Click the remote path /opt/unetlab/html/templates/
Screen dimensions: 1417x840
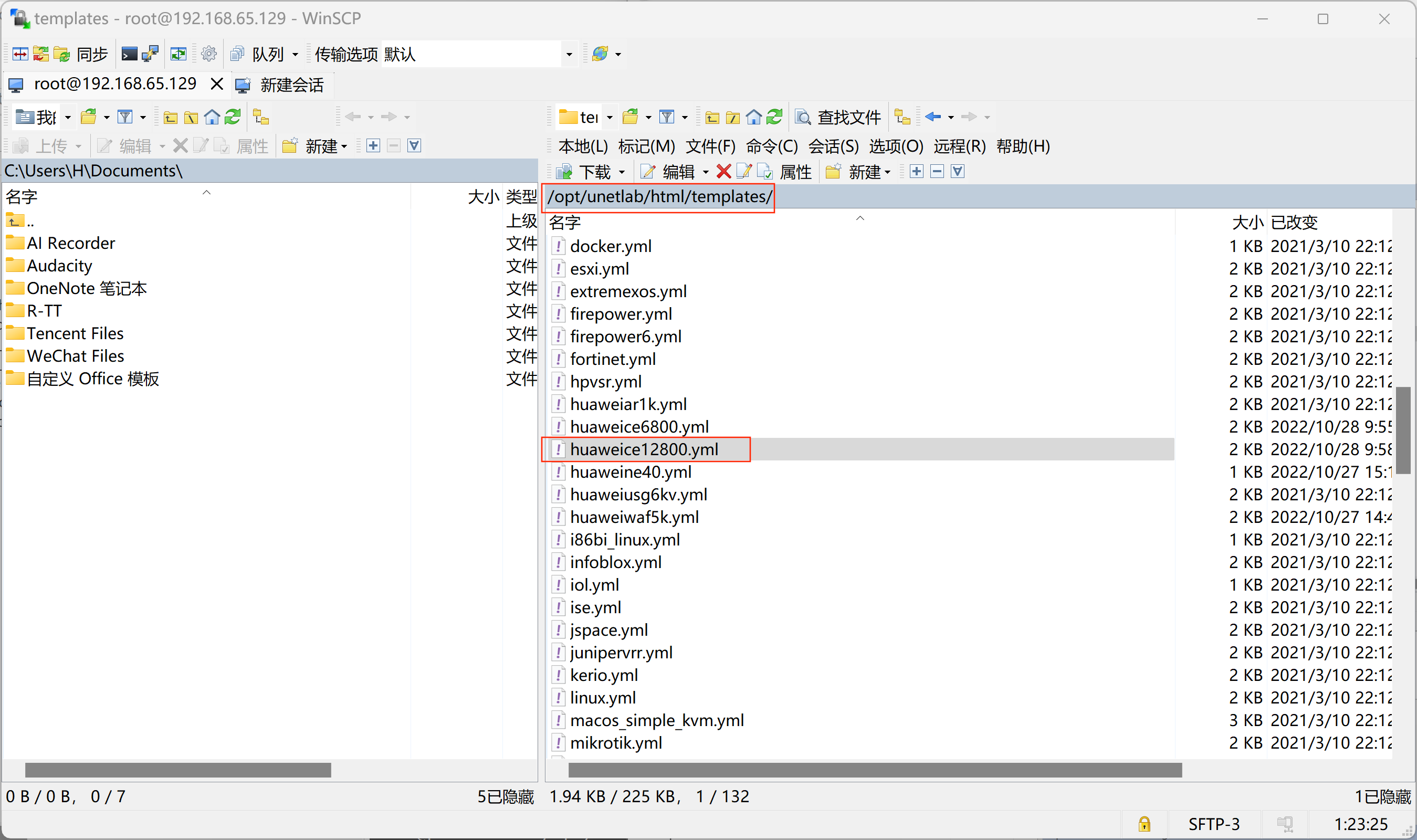[659, 197]
